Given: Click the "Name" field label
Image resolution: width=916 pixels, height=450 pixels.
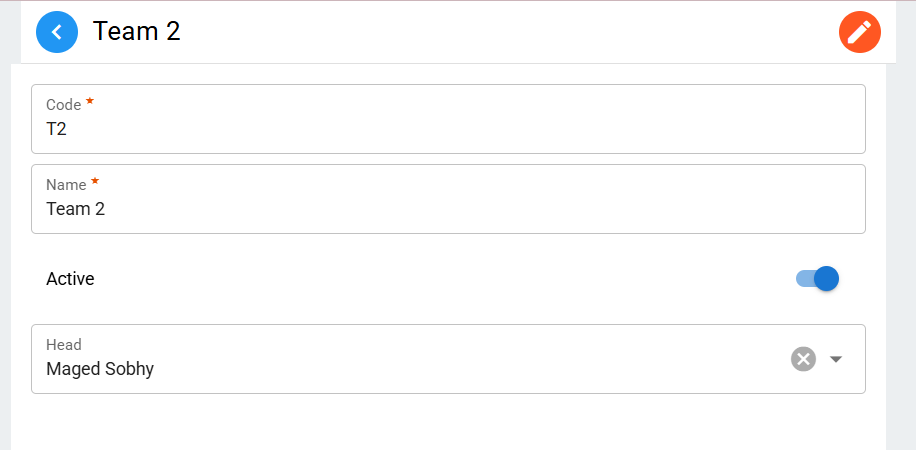Looking at the screenshot, I should pyautogui.click(x=66, y=185).
